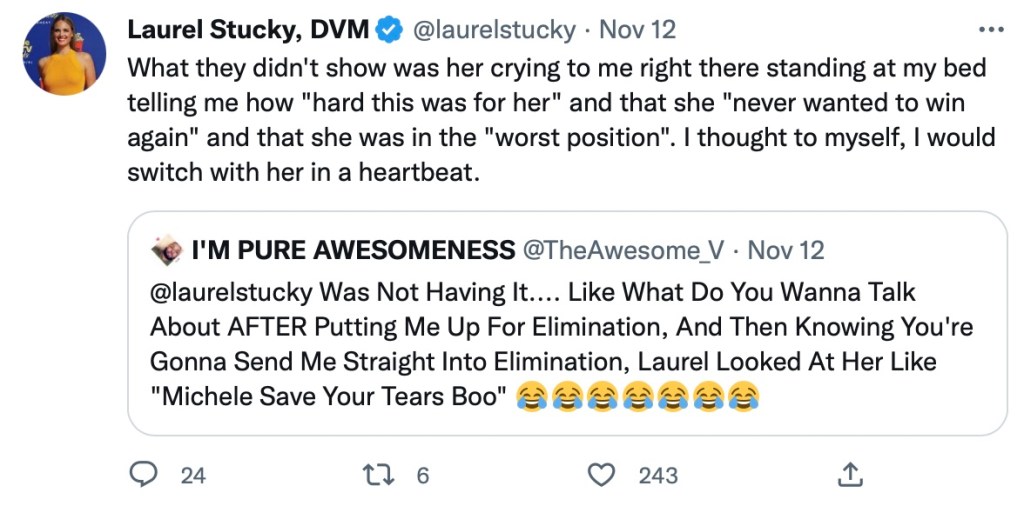Screen dimensions: 1024x506
Task: Click the reply speech bubble icon
Action: click(145, 475)
